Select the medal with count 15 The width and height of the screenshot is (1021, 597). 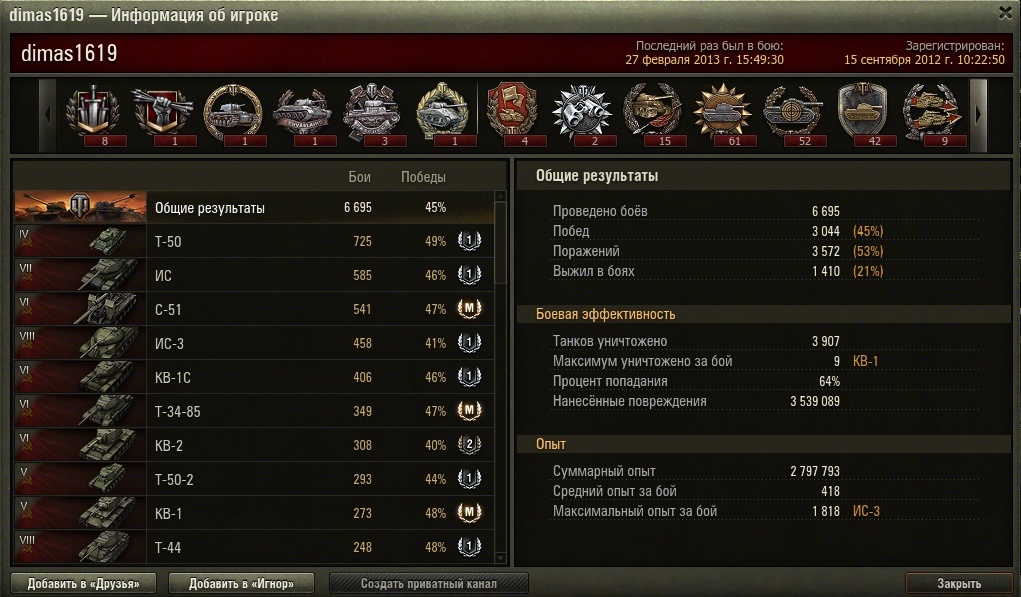652,114
